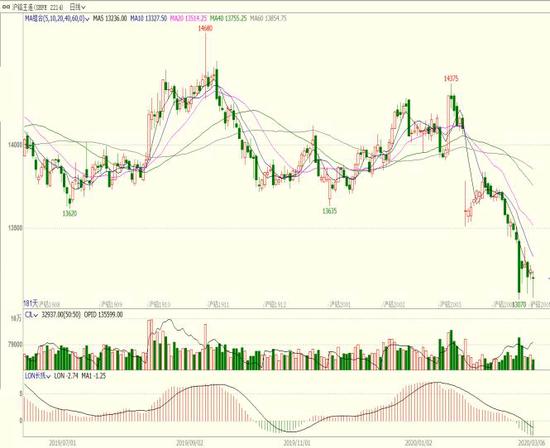Click the green MA40 13755.25 label
The image size is (550, 448).
pyautogui.click(x=228, y=18)
